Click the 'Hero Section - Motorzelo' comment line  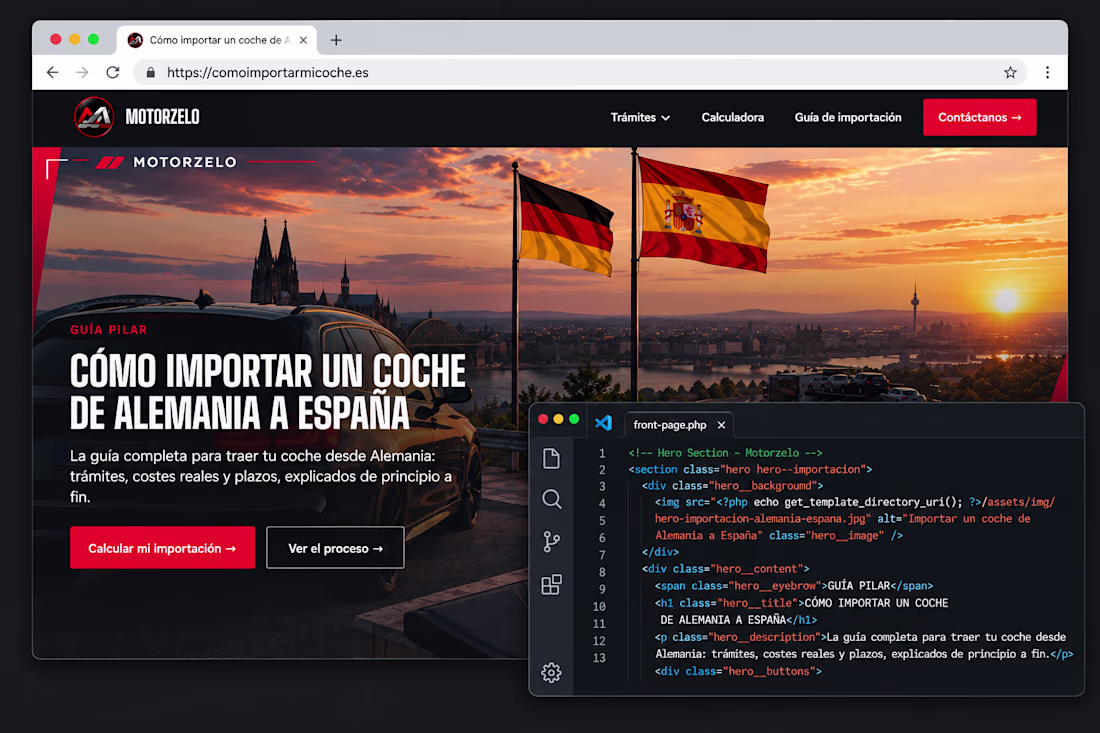pos(725,453)
